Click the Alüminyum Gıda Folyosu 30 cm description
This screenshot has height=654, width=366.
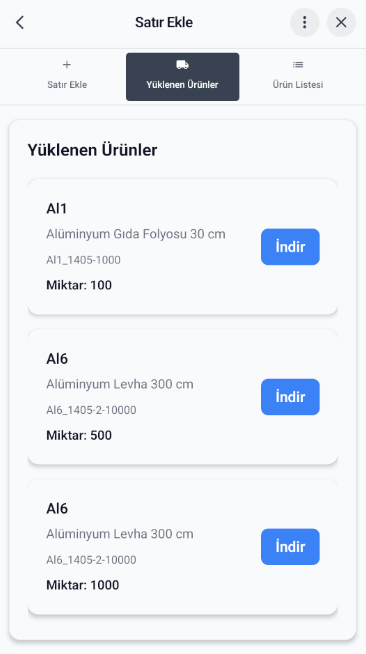click(x=136, y=234)
